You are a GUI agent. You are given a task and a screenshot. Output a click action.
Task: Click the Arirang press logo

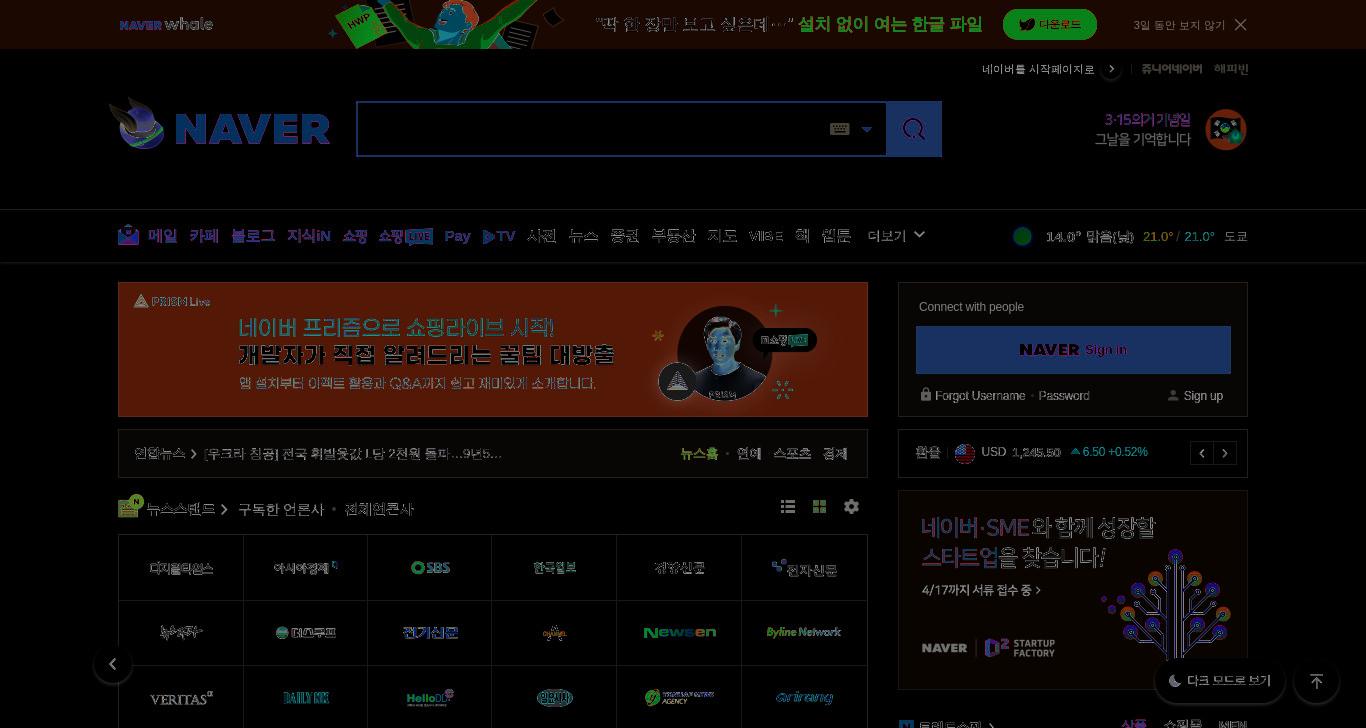coord(804,698)
